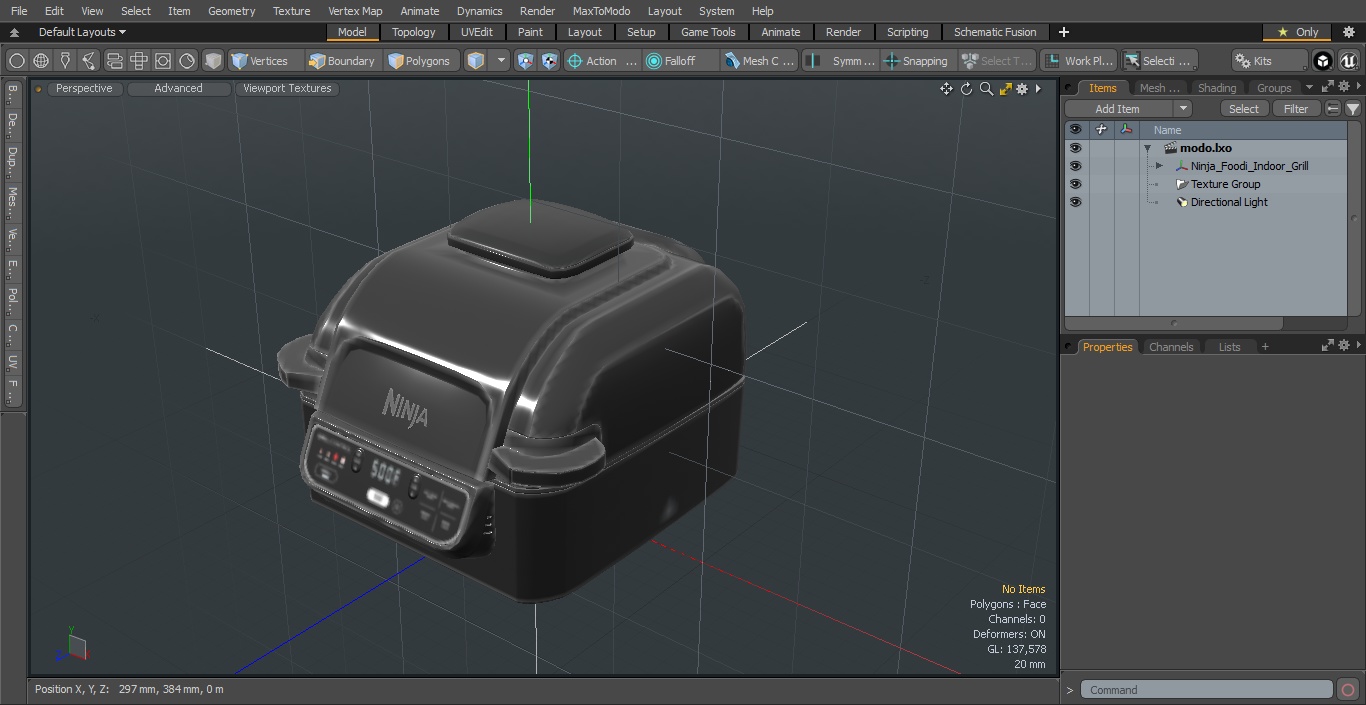Click the square-with-circle tool icon
Screen dimensions: 1366x705
tap(163, 61)
